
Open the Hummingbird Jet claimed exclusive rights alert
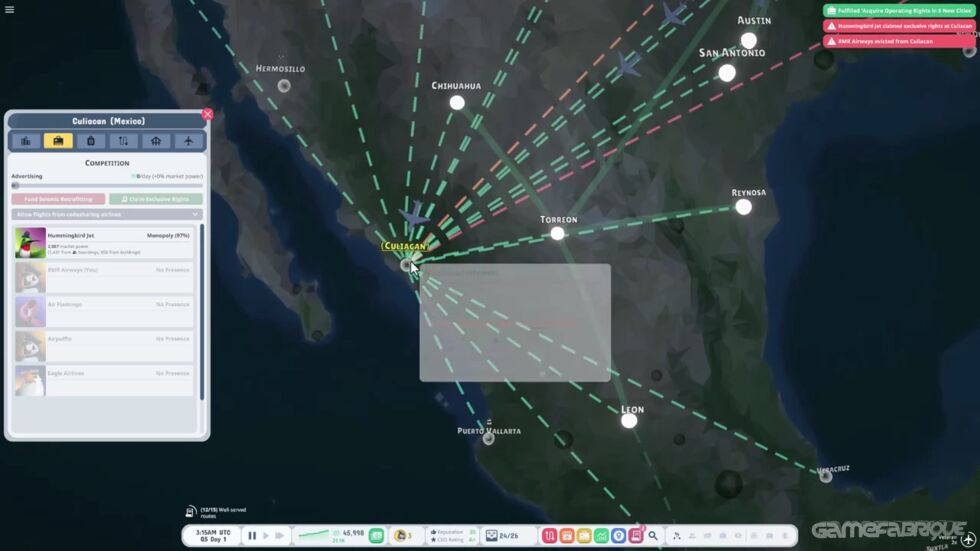(899, 26)
